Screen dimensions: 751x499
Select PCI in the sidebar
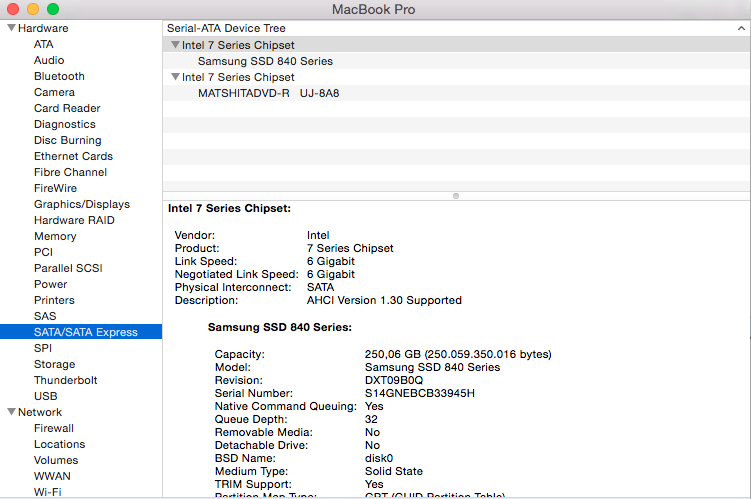click(43, 252)
